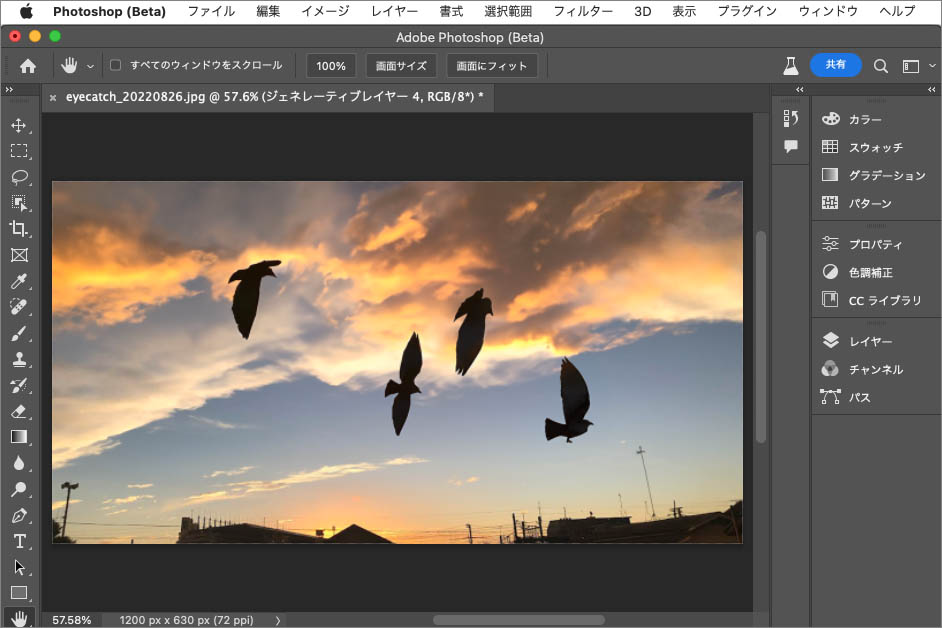Click the Home icon in options bar
This screenshot has height=628, width=942.
28,66
